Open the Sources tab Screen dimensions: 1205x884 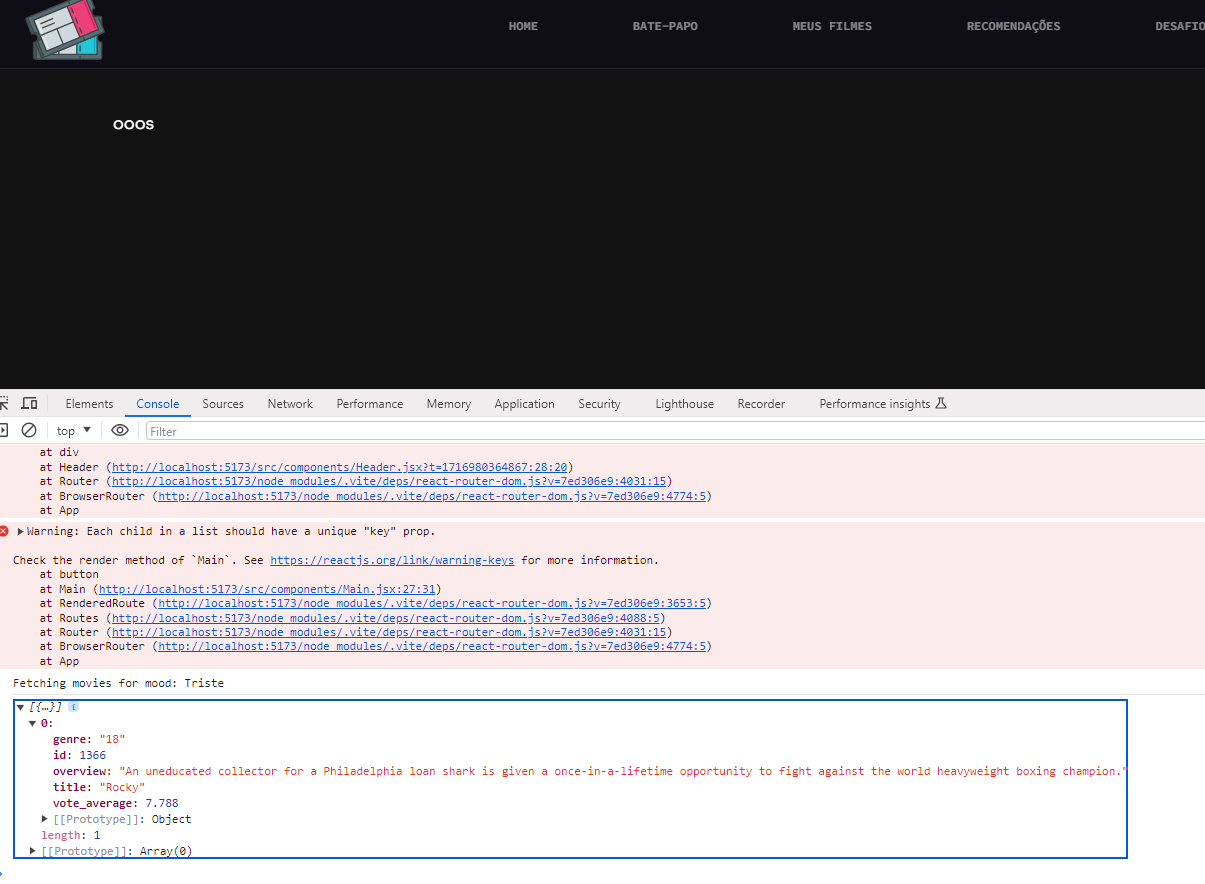[x=223, y=404]
